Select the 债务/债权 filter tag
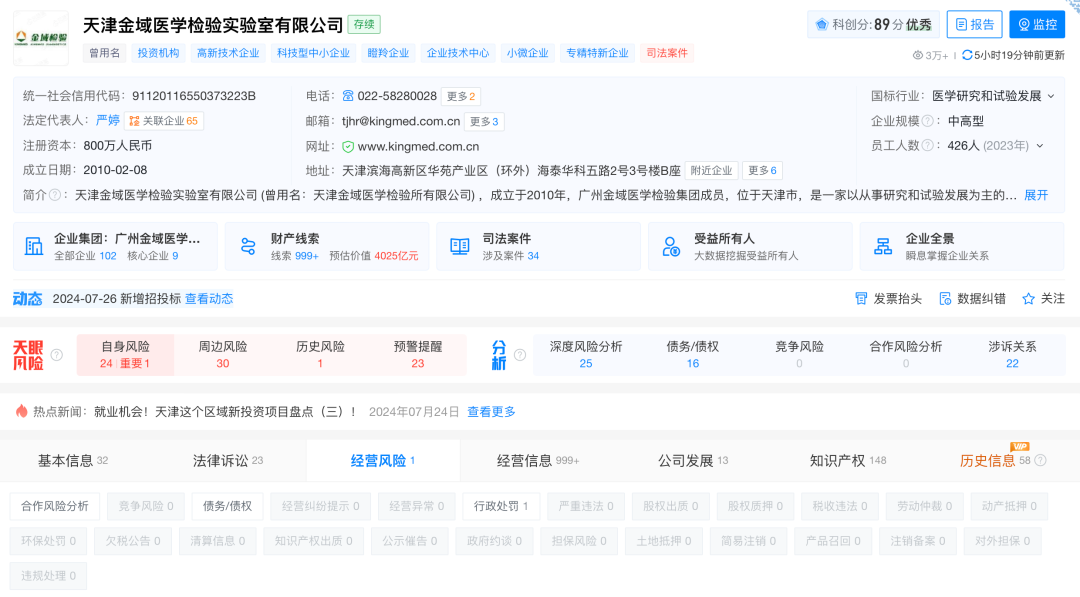The width and height of the screenshot is (1080, 597). click(x=228, y=507)
